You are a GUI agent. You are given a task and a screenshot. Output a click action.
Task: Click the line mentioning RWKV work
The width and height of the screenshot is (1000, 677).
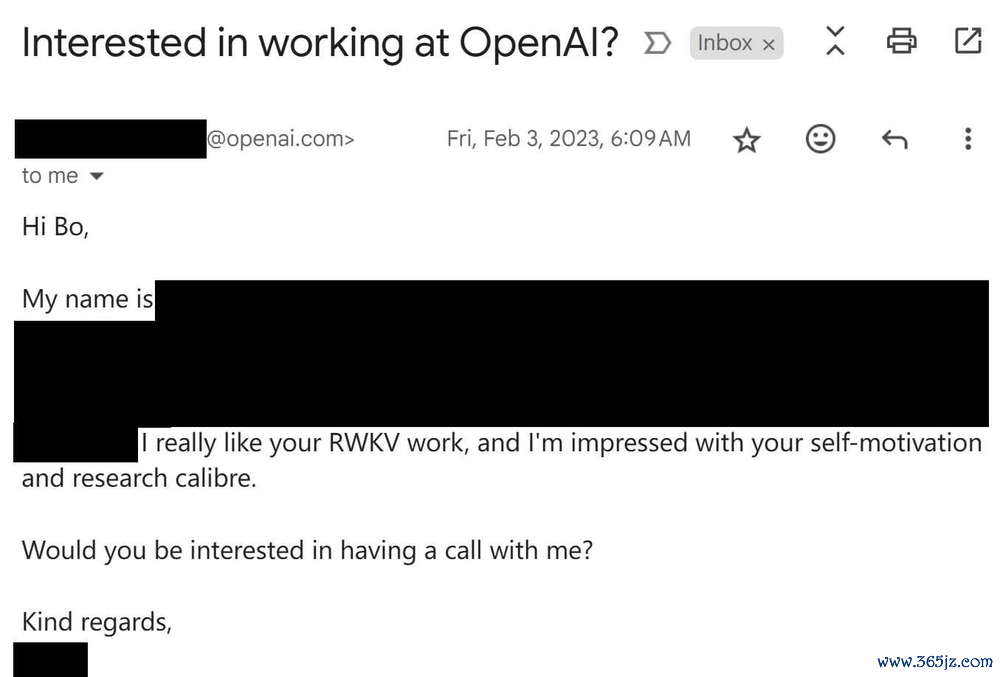(x=560, y=442)
